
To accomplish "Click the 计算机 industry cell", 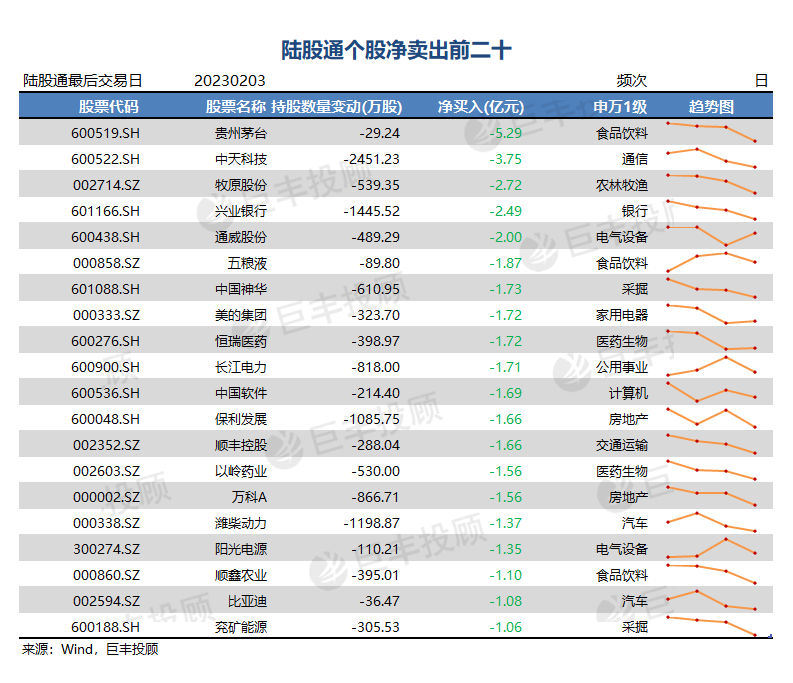I will [x=628, y=393].
